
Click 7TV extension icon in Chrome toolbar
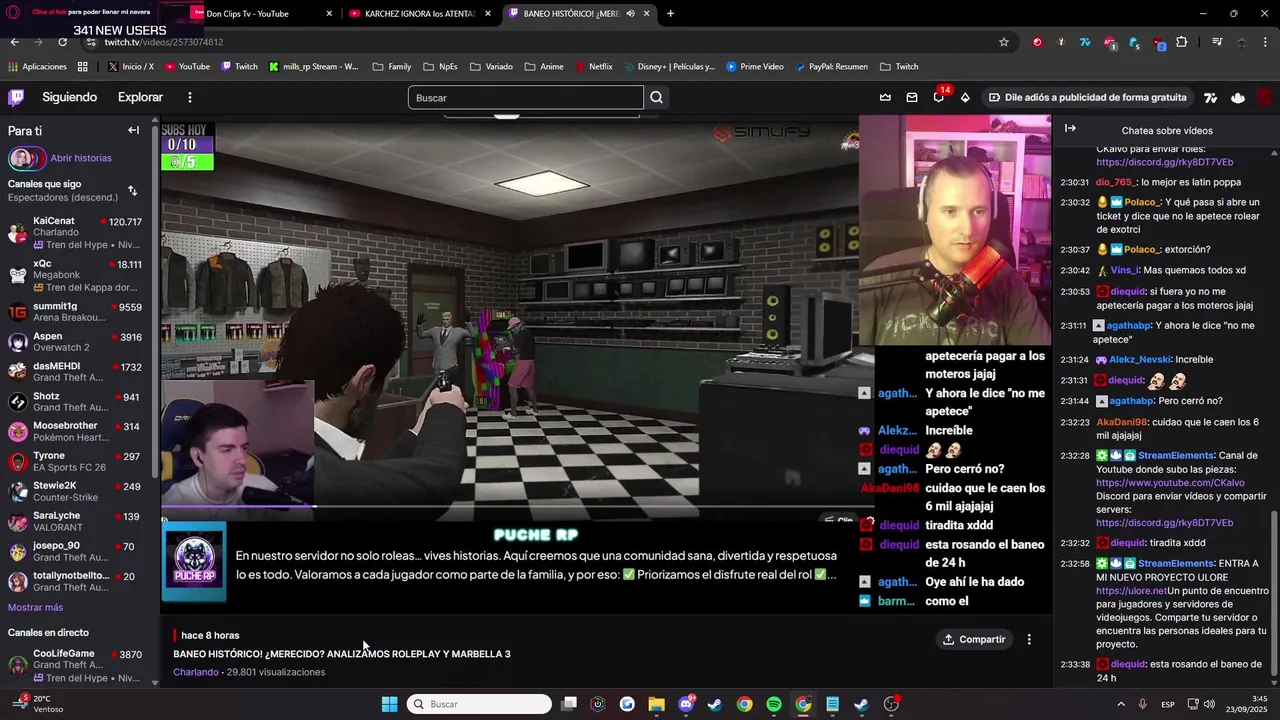click(x=1085, y=42)
